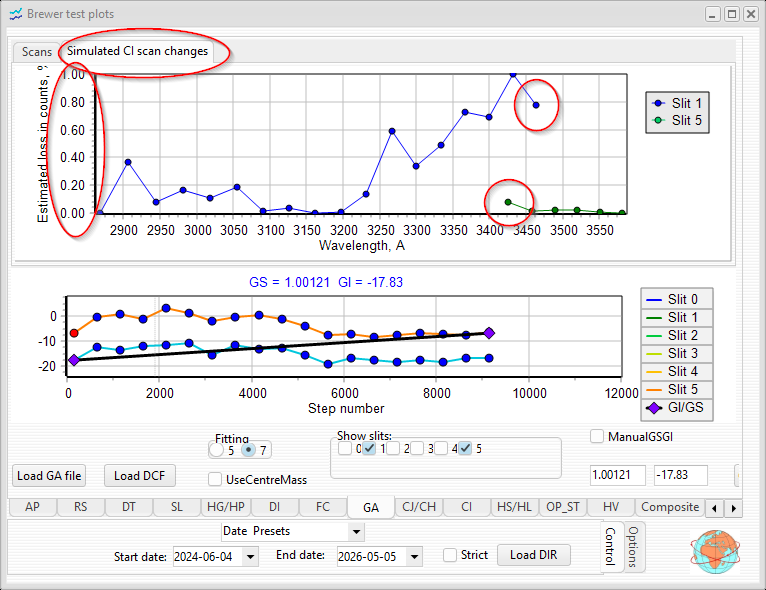This screenshot has height=590, width=766.
Task: Click the red first point on orange curve
Action: click(x=74, y=333)
